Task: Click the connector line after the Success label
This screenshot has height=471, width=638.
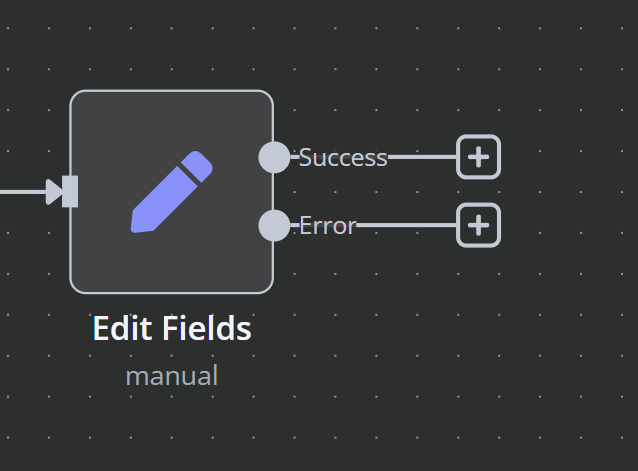Action: pos(422,157)
